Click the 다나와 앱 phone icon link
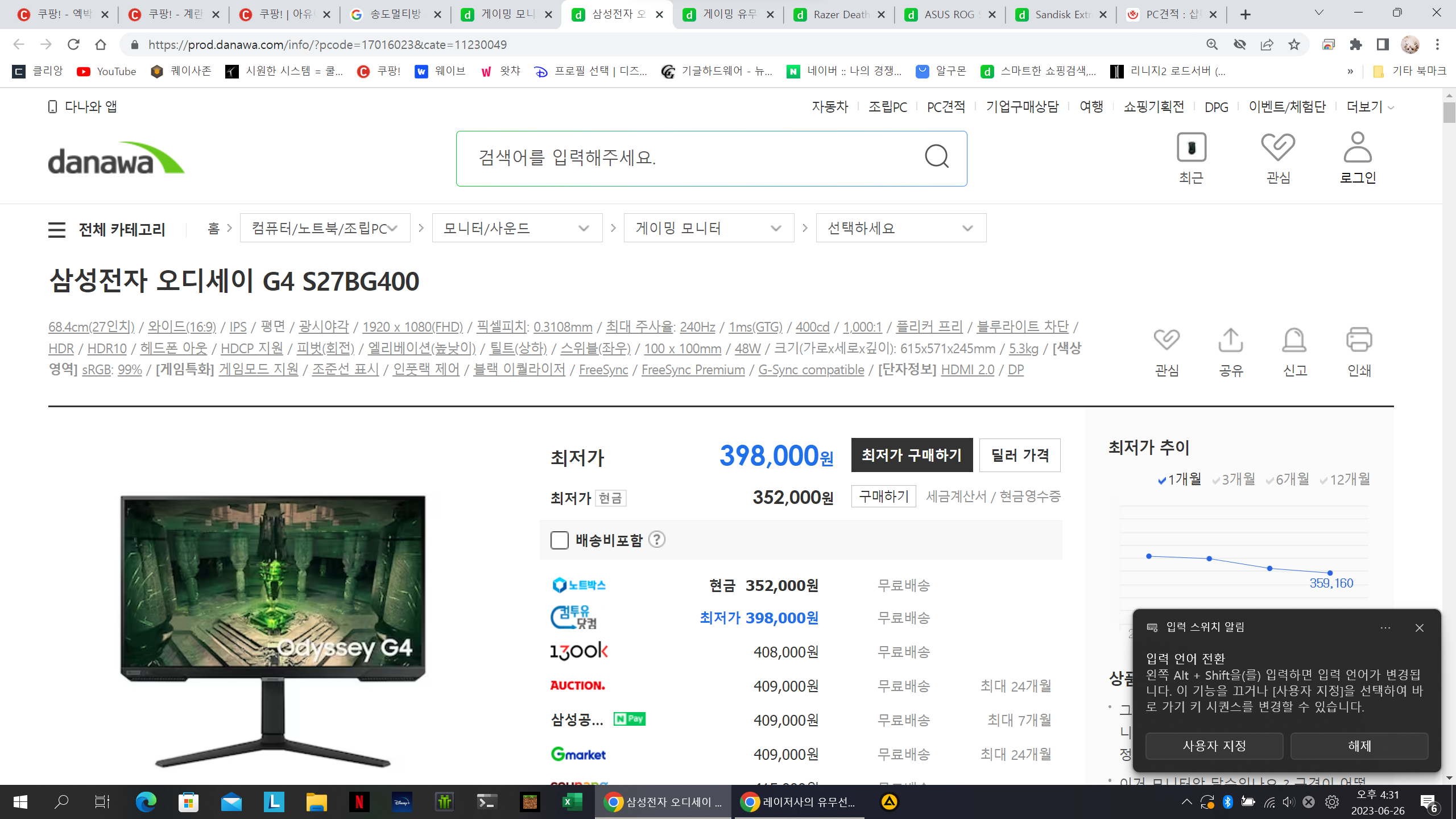The height and width of the screenshot is (819, 1456). coord(82,106)
